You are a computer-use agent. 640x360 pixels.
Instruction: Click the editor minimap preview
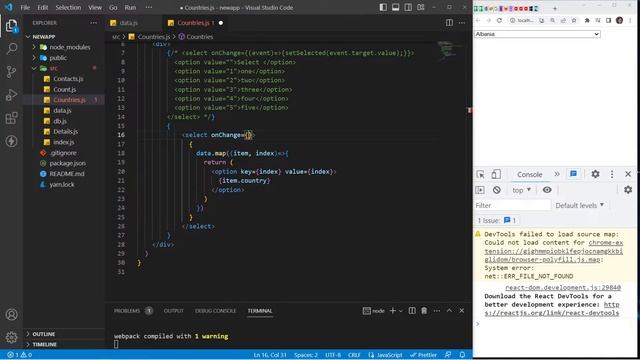(449, 50)
